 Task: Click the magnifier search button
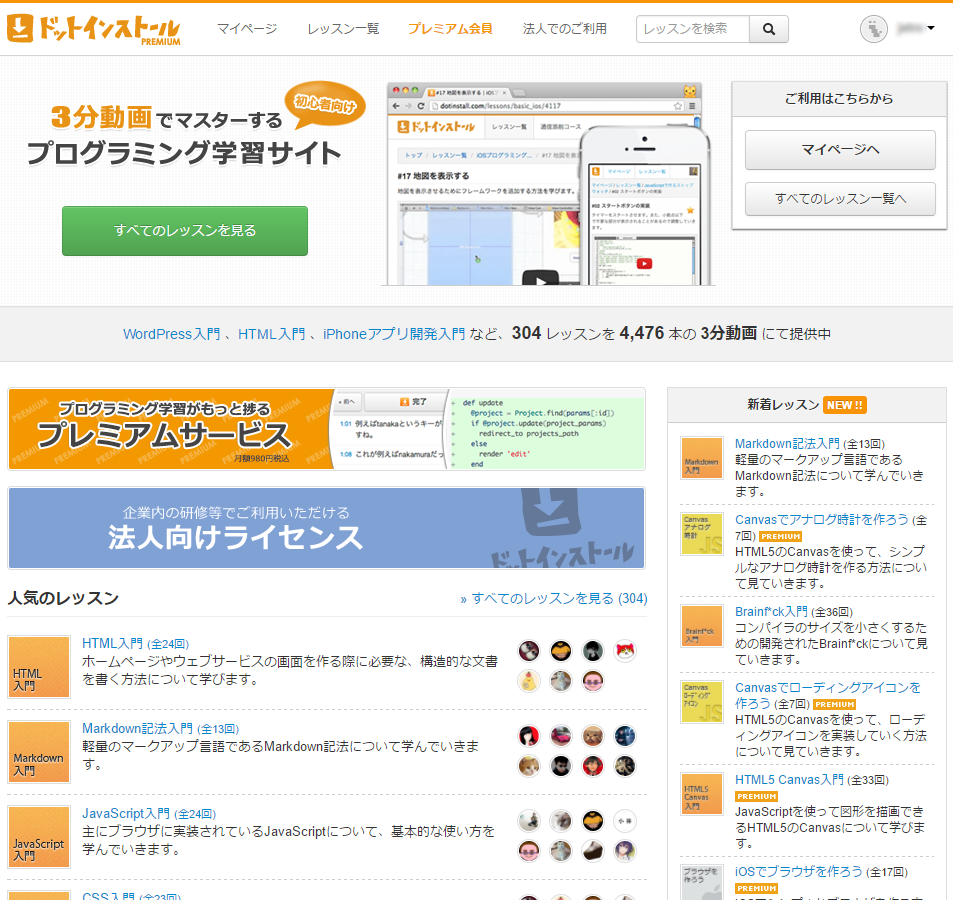pyautogui.click(x=769, y=29)
